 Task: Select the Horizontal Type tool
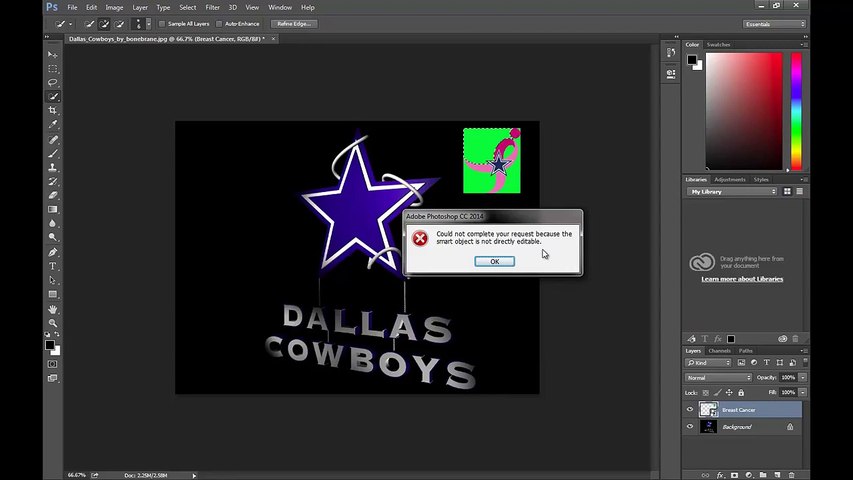[x=53, y=267]
